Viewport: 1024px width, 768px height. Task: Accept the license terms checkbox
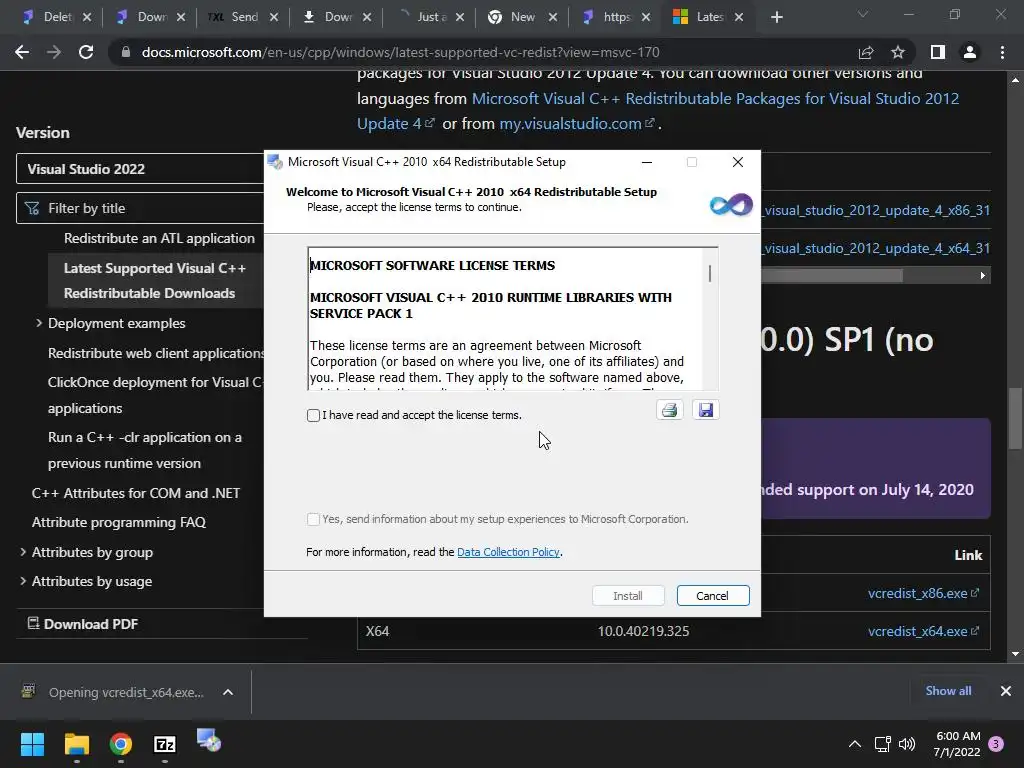click(313, 415)
